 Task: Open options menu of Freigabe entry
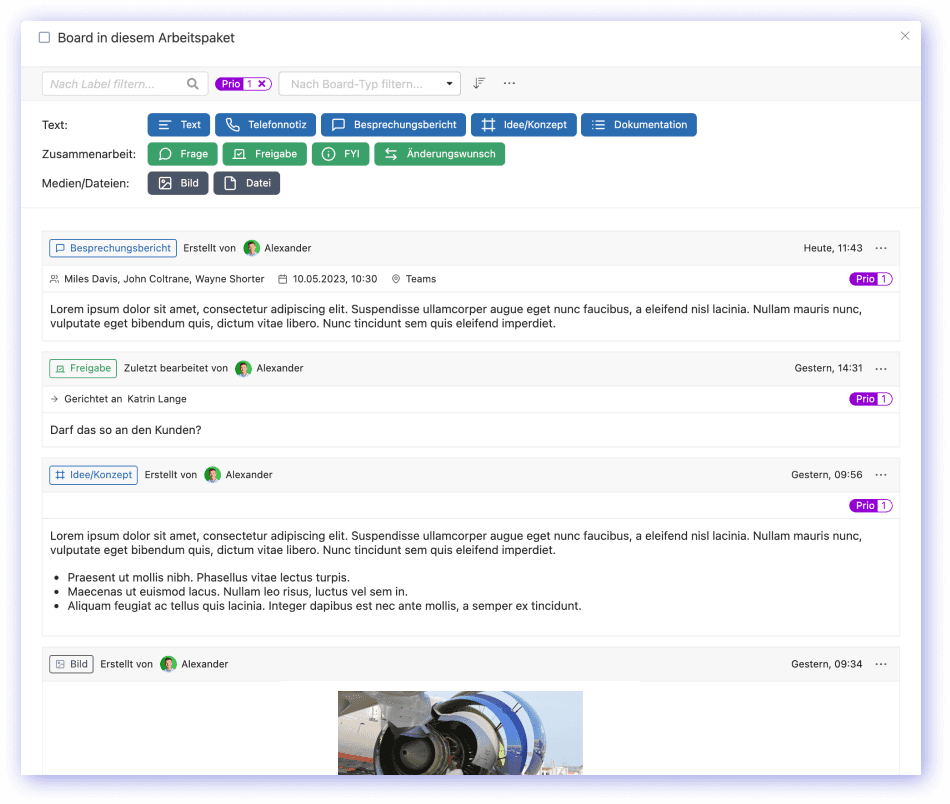tap(881, 368)
